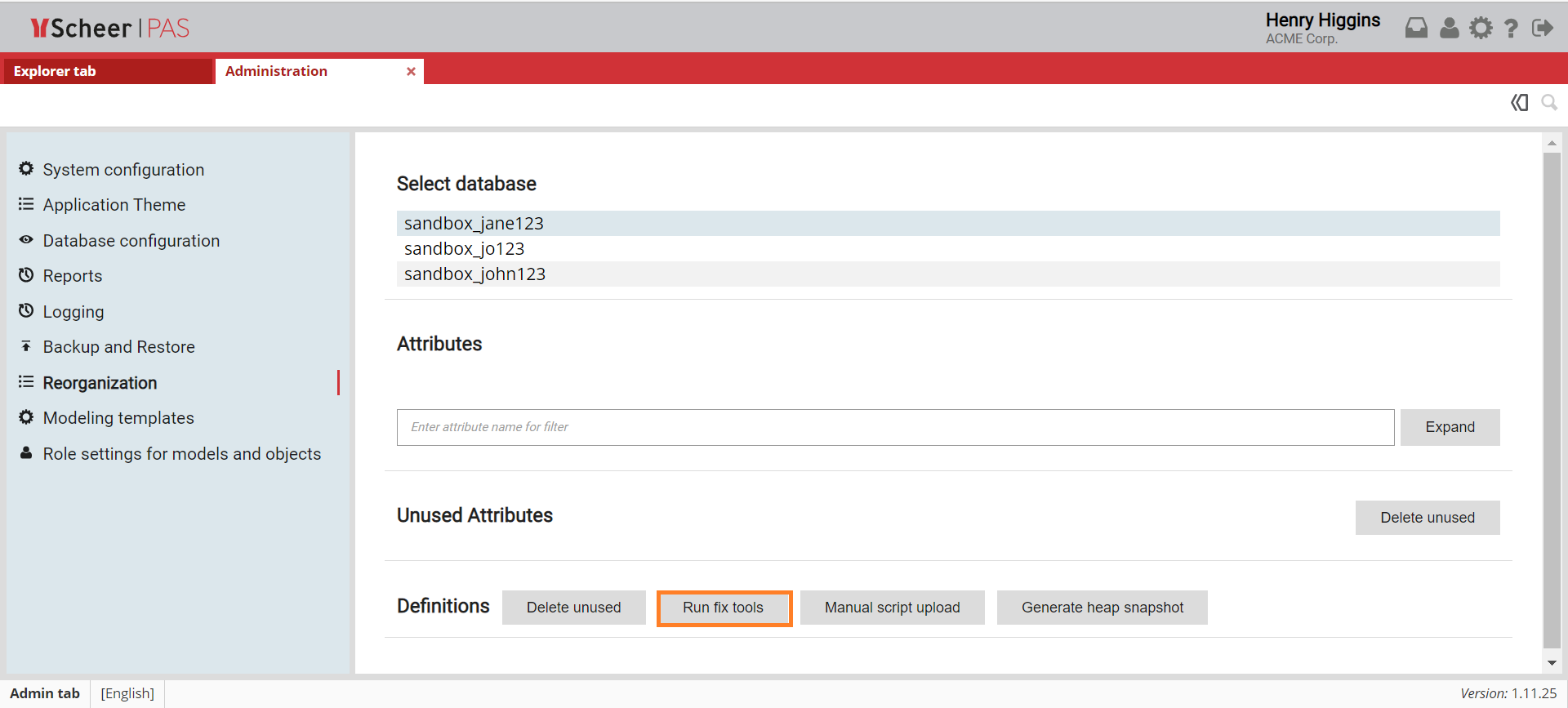This screenshot has height=708, width=1568.
Task: Open the inbox tray icon
Action: (x=1416, y=29)
